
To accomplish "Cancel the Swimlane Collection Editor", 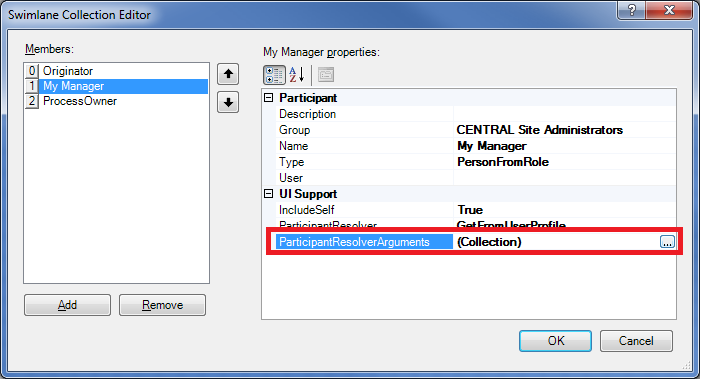I will [x=636, y=341].
